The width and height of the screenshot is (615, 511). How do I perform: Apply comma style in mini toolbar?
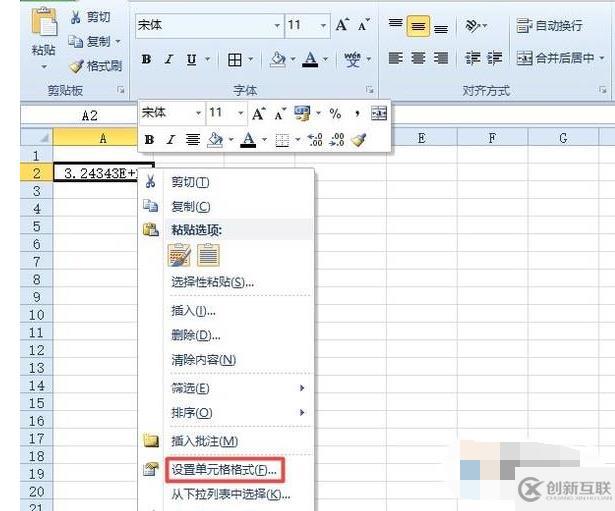point(357,114)
